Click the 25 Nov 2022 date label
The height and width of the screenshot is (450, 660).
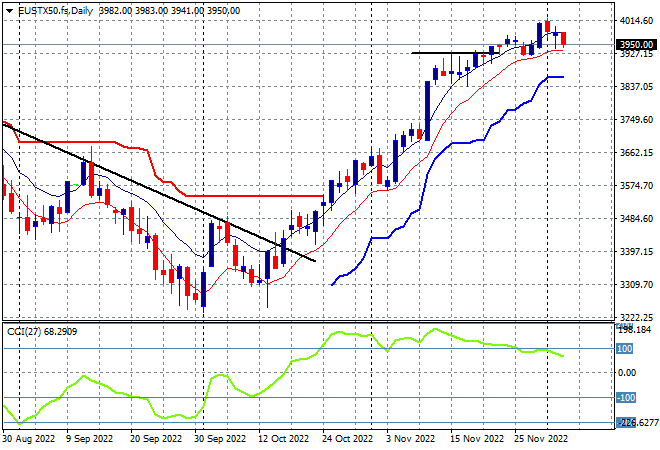pyautogui.click(x=540, y=439)
